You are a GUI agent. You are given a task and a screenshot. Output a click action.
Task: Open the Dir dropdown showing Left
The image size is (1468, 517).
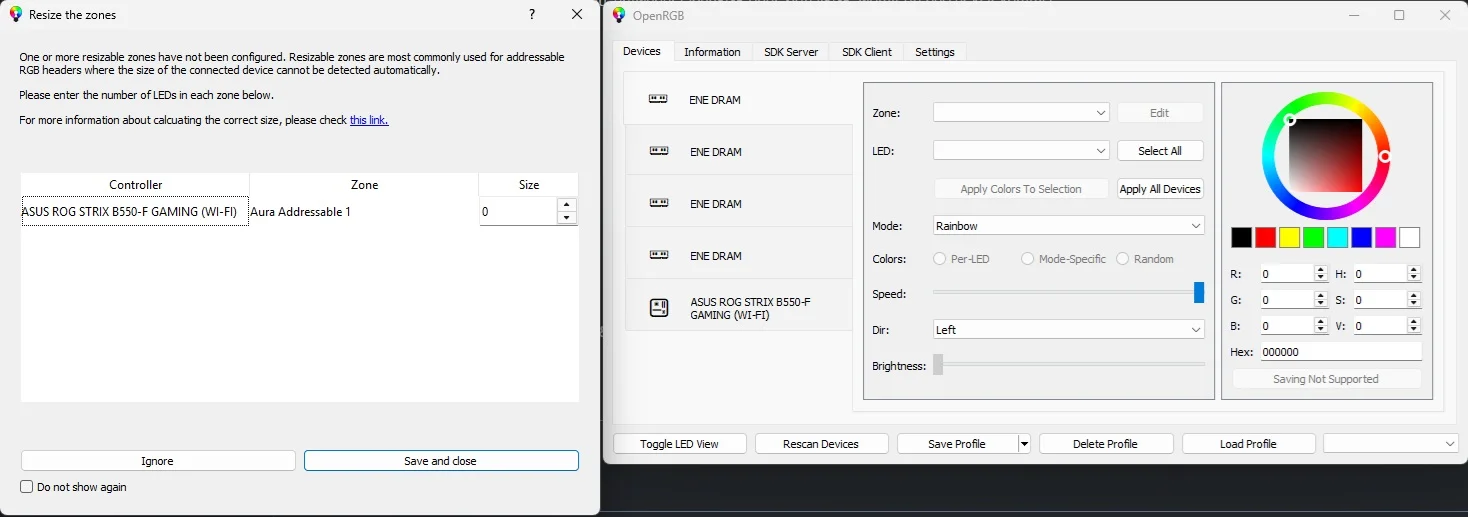[x=1068, y=330]
